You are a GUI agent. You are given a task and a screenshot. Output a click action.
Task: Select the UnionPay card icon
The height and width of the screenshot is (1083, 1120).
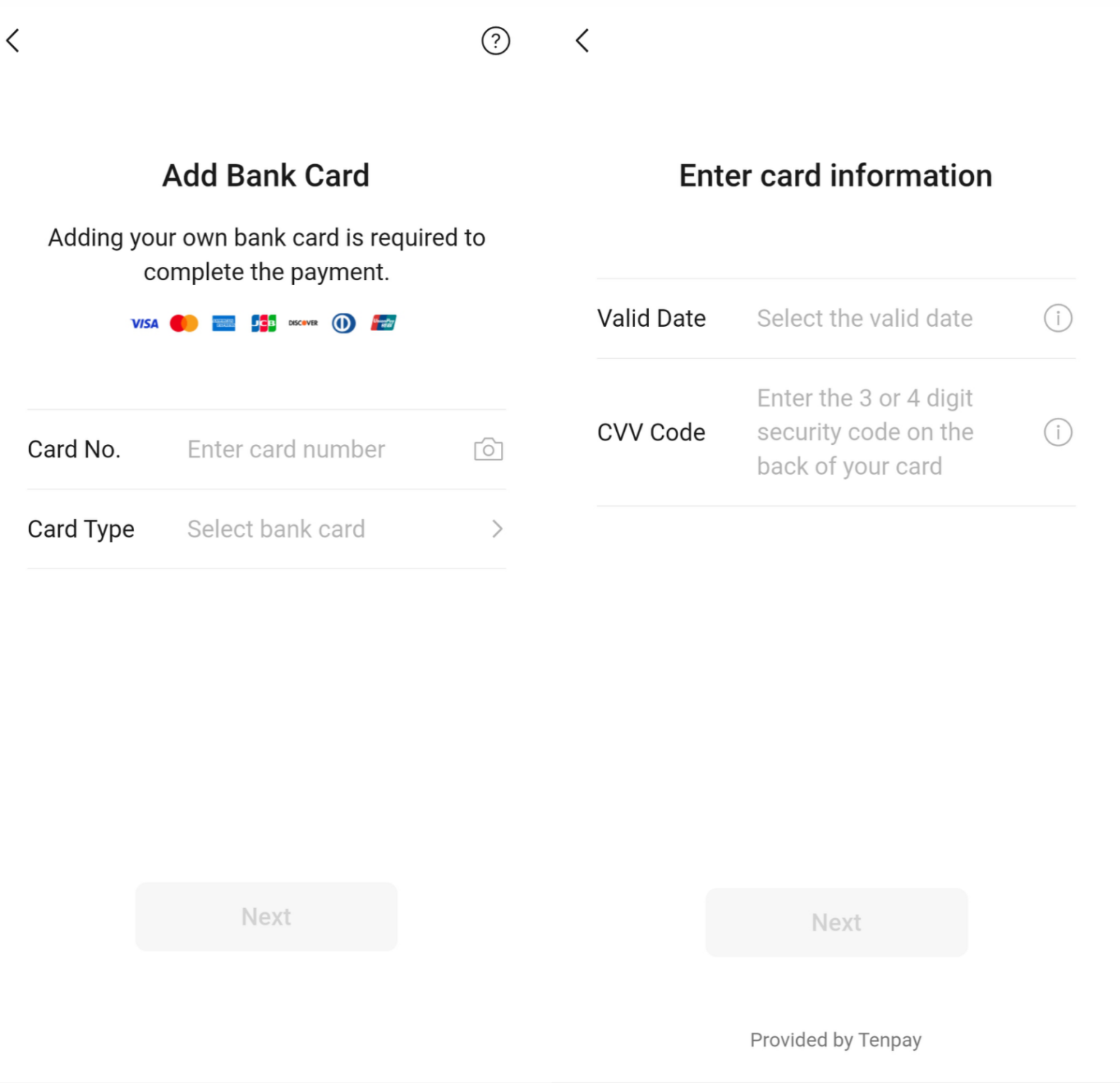point(383,323)
